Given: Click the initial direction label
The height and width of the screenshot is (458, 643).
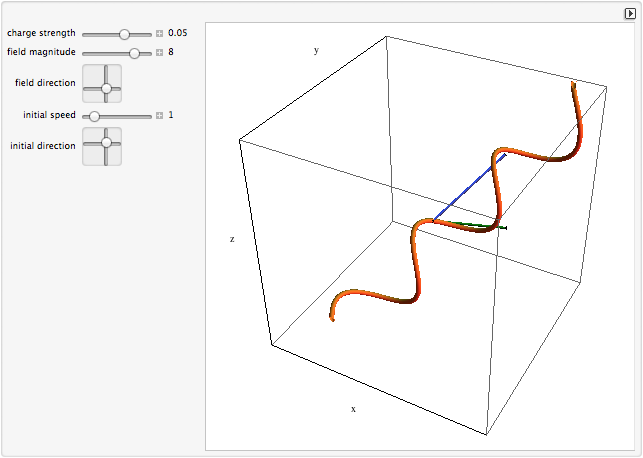Looking at the screenshot, I should 43,146.
